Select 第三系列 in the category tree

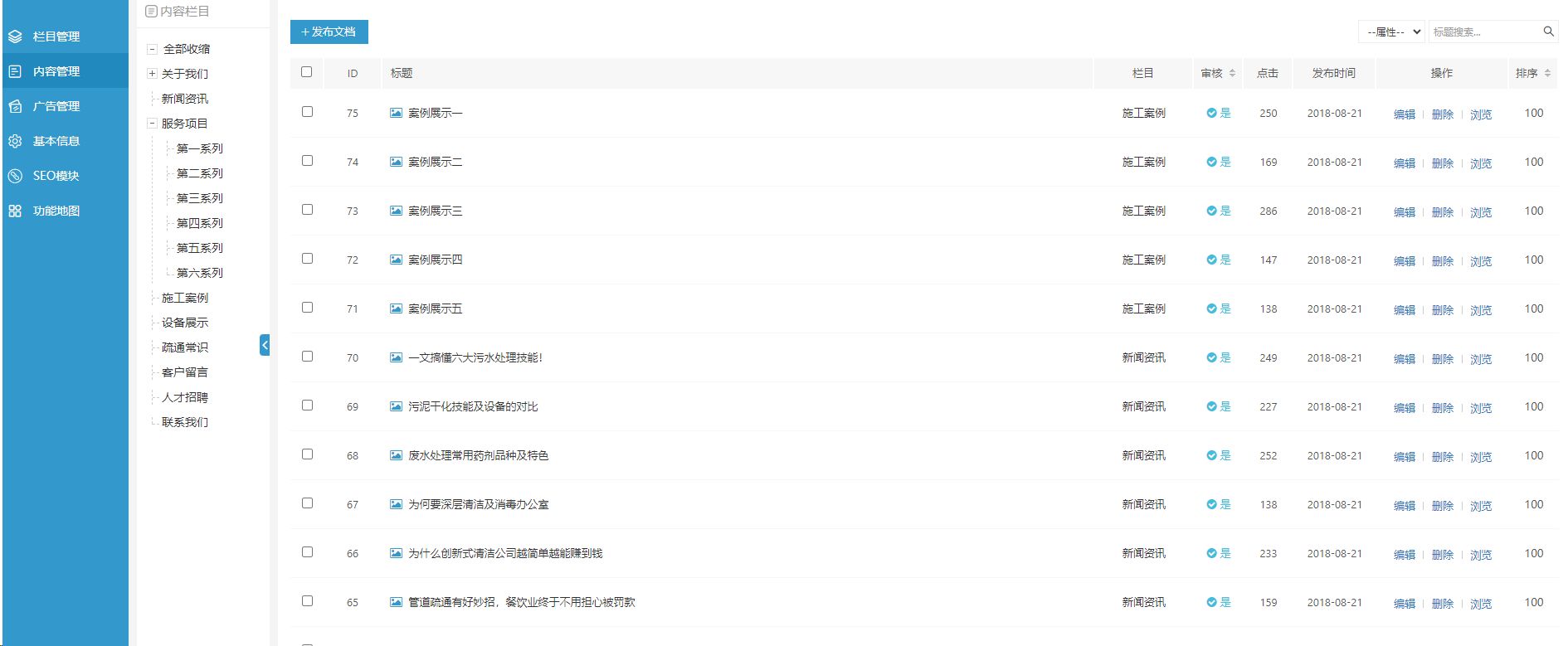[x=200, y=198]
